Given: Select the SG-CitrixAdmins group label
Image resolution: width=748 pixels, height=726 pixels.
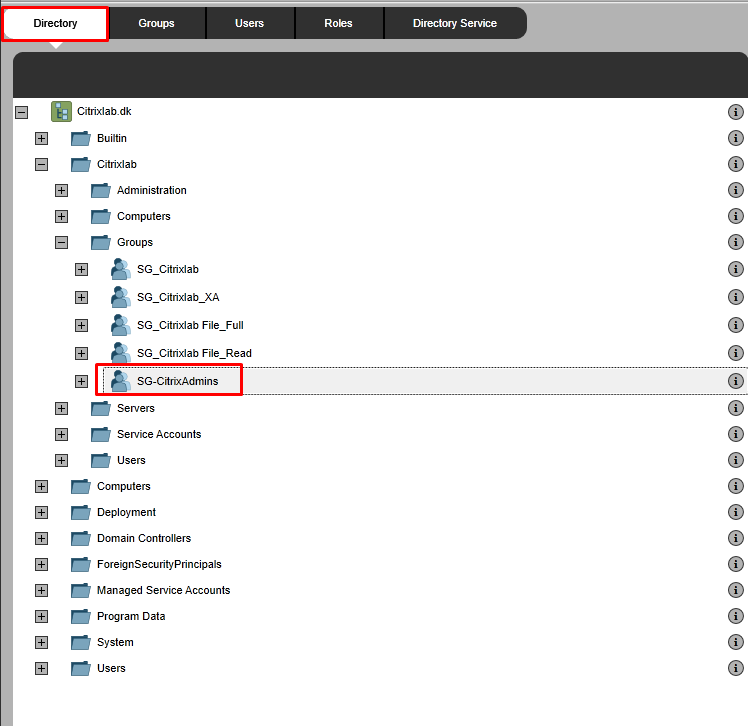Looking at the screenshot, I should 177,382.
